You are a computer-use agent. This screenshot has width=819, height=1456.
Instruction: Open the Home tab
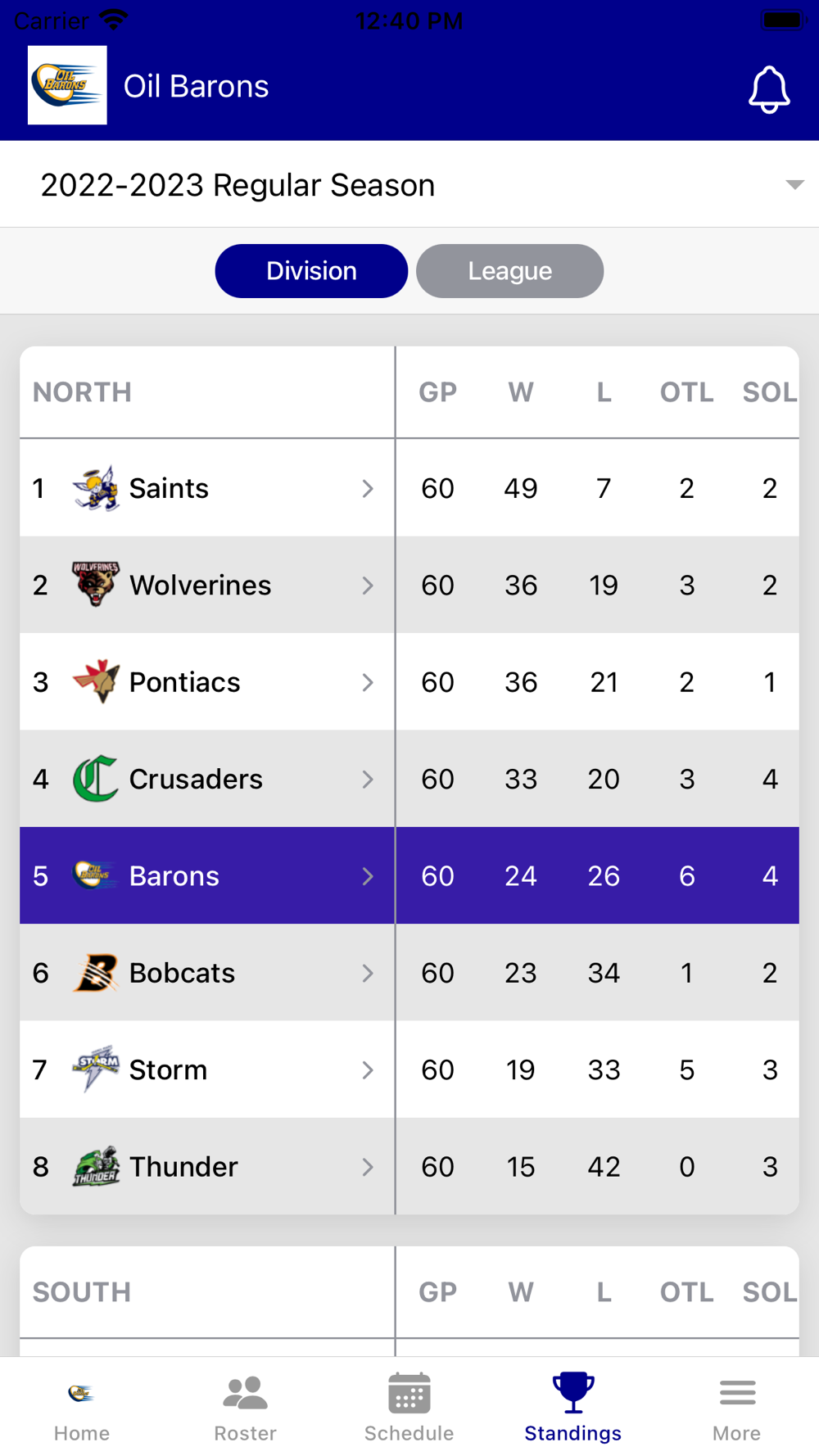(x=81, y=1407)
